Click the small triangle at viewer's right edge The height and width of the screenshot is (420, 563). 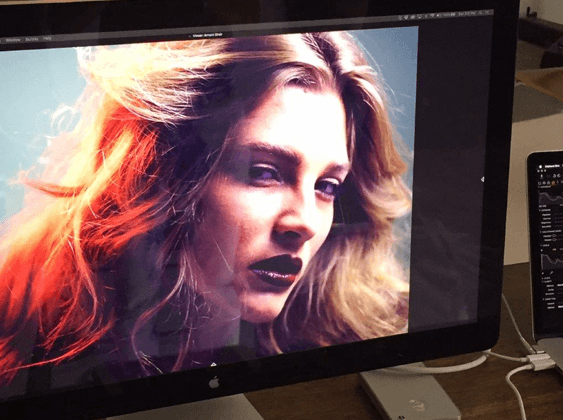[482, 179]
